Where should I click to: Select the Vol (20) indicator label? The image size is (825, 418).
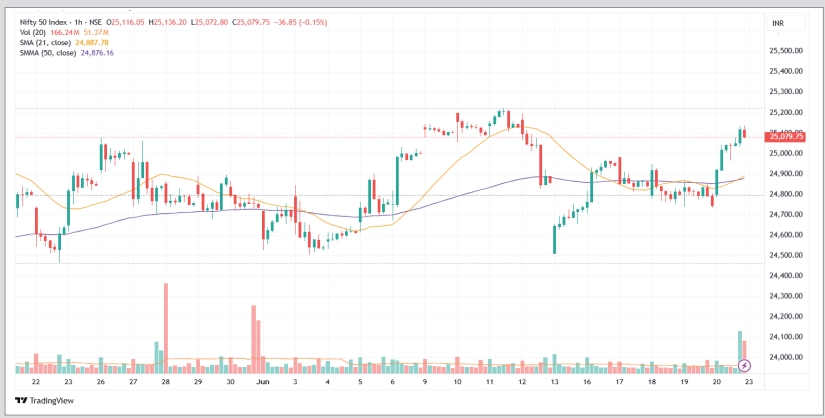[31, 33]
